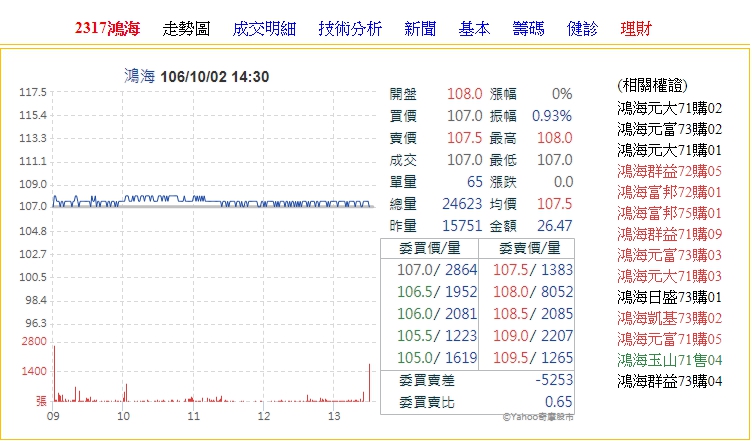Open warrant 鴻海元大71購03
This screenshot has width=752, height=441.
[x=669, y=276]
